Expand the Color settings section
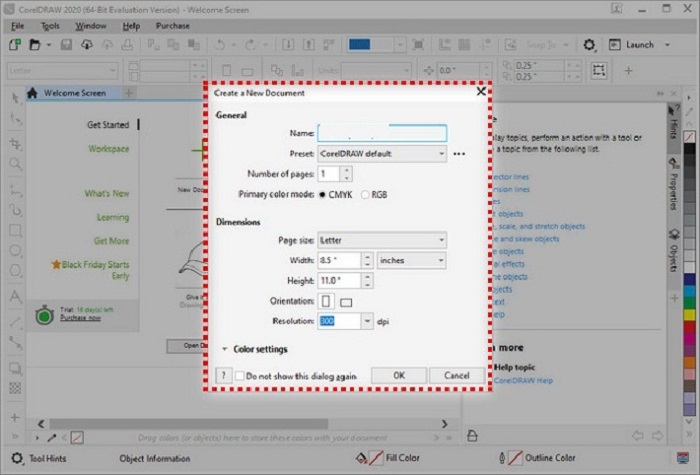700x475 pixels. tap(225, 349)
